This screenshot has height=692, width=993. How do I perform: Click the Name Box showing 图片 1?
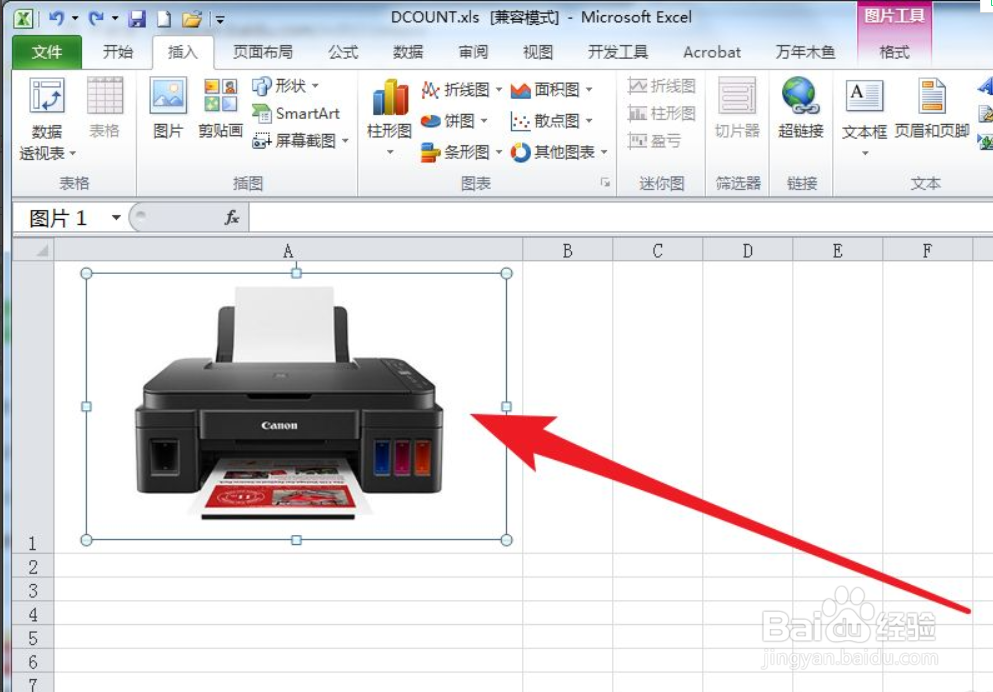58,218
